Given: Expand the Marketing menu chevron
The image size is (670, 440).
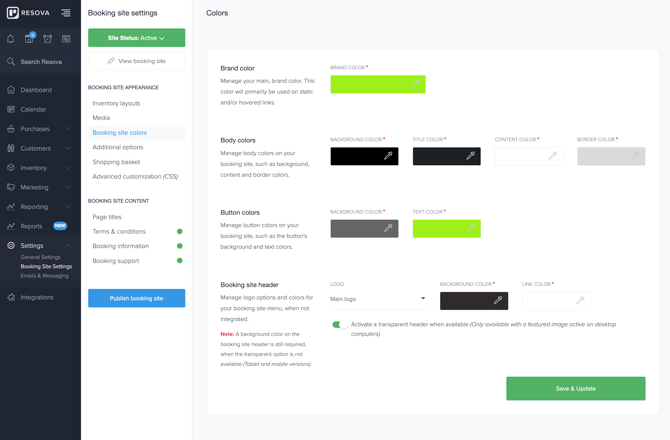Looking at the screenshot, I should click(x=68, y=187).
